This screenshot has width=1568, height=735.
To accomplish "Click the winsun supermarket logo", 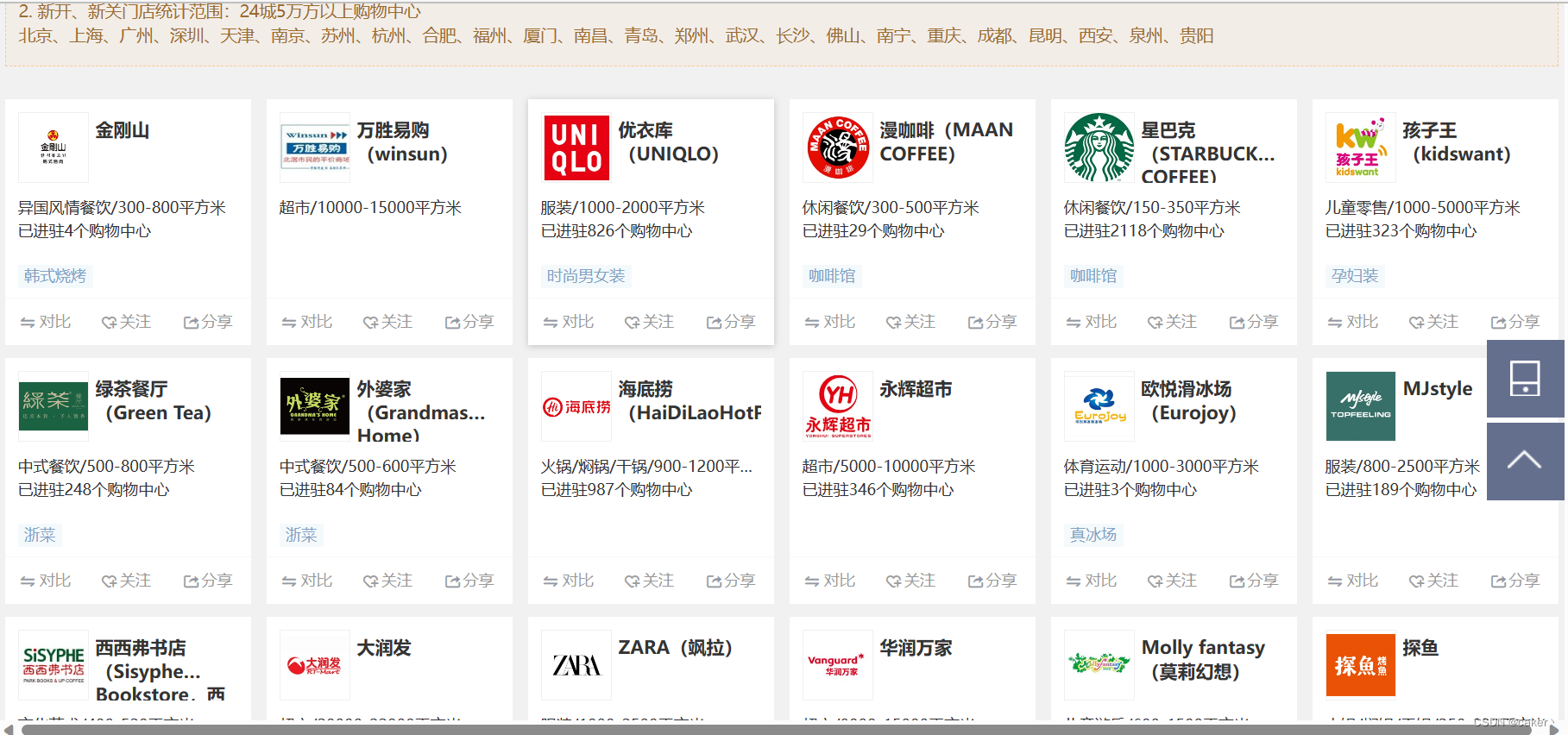I will click(x=315, y=148).
